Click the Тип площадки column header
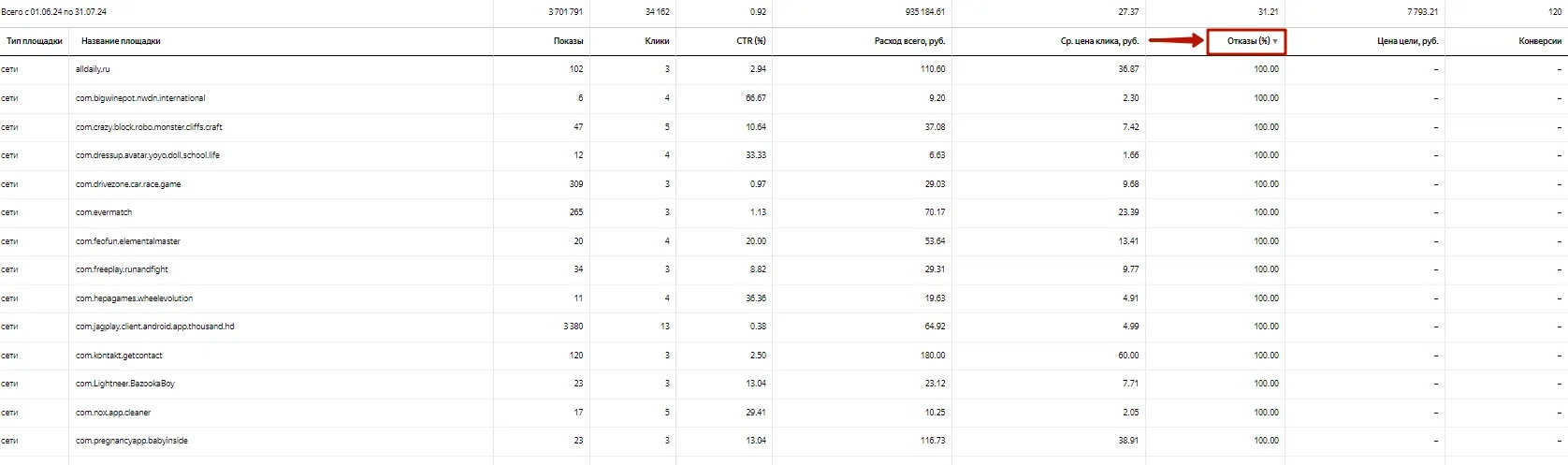This screenshot has width=1568, height=465. 35,41
